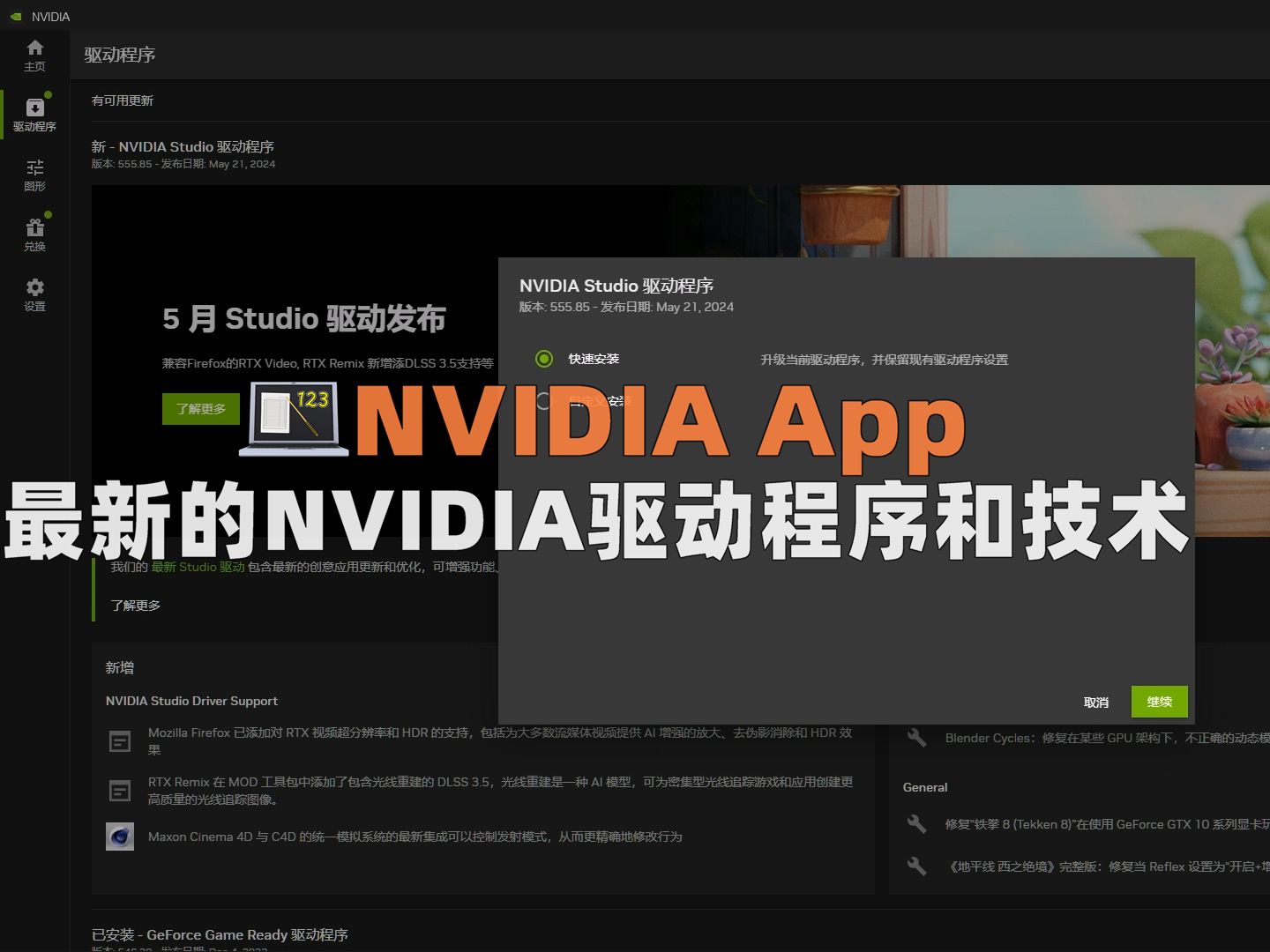Screen dimensions: 1270x952
Task: Click the General fixes heading
Action: tap(925, 787)
